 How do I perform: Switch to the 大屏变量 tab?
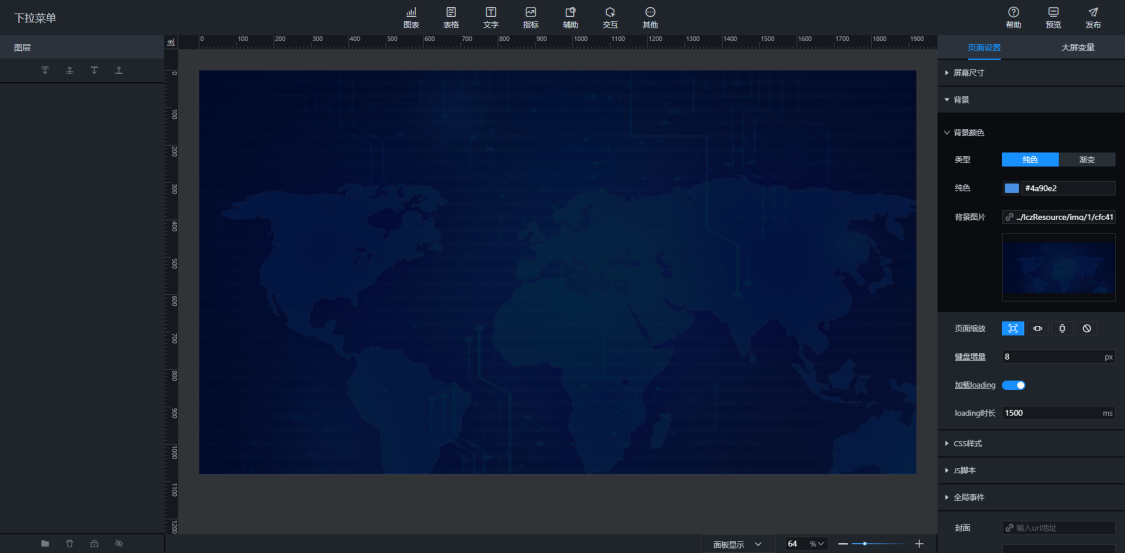pyautogui.click(x=1077, y=47)
